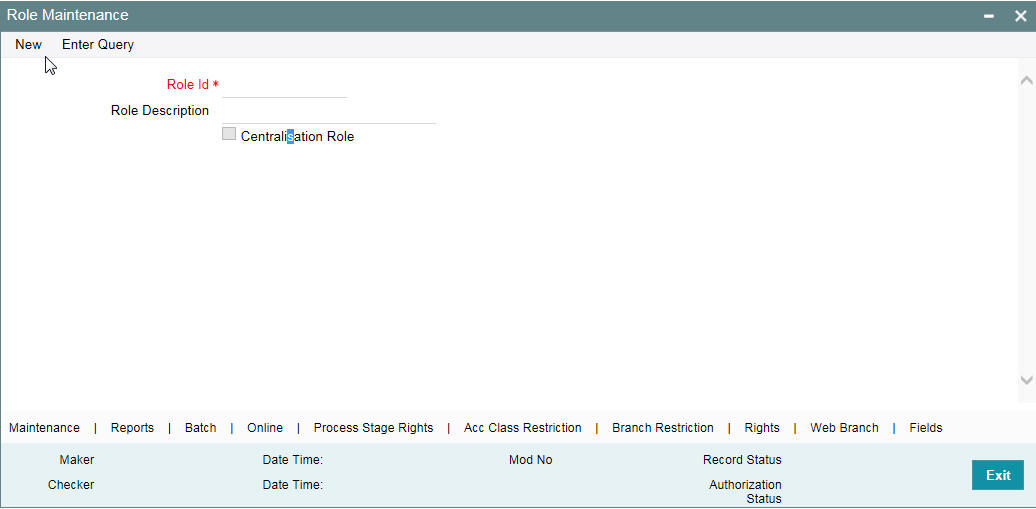Open Branch Restriction link
The width and height of the screenshot is (1036, 509).
[x=663, y=428]
